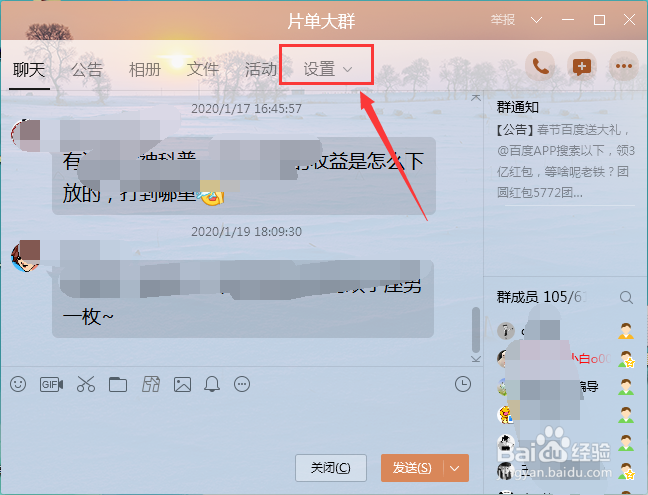Click the orange group owner badge icon
Image resolution: width=648 pixels, height=495 pixels.
626,331
